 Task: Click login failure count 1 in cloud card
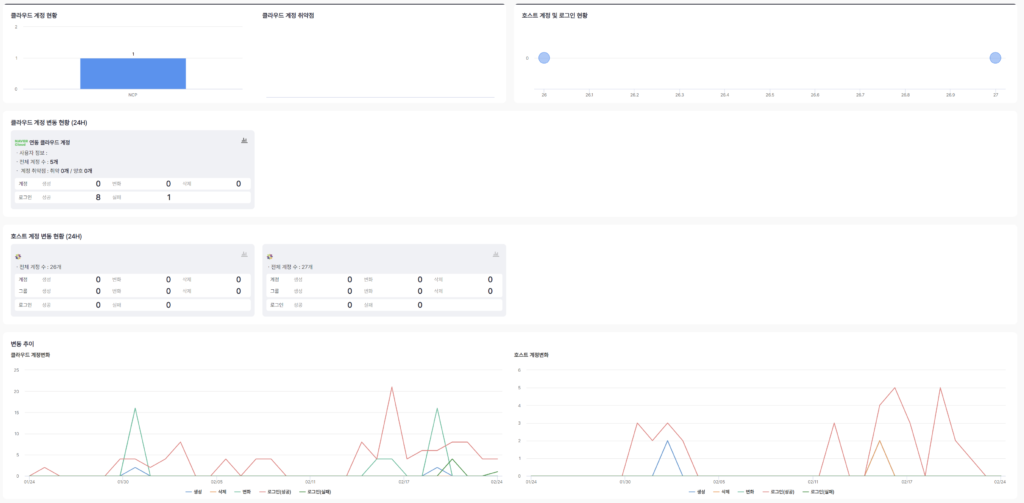[168, 197]
